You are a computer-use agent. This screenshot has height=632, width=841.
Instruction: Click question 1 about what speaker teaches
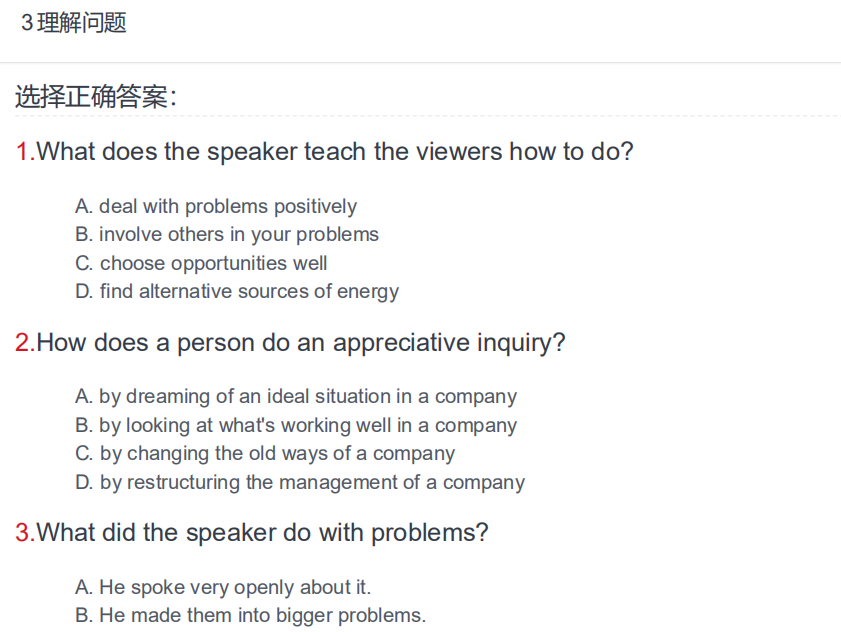point(324,152)
